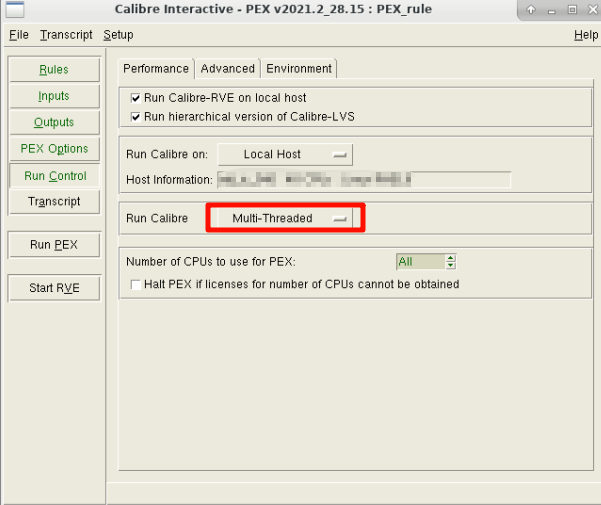Toggle Run hierarchical version of Calibre-LVS

click(x=136, y=117)
